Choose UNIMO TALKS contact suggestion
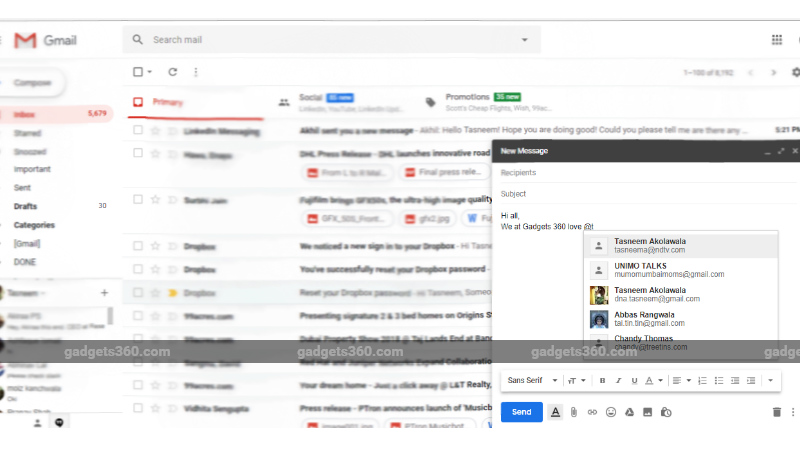 tap(681, 270)
